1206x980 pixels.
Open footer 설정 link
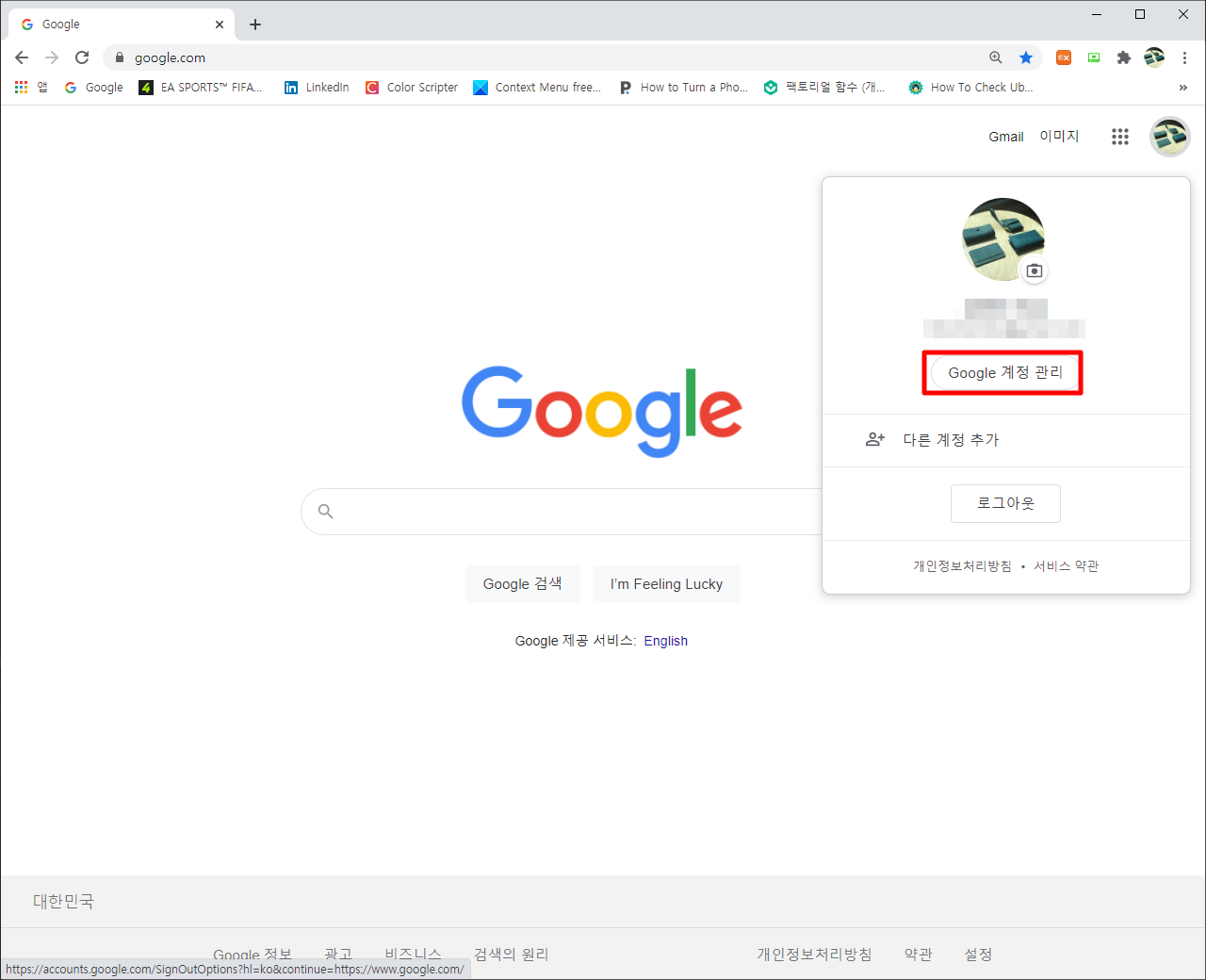[x=978, y=955]
